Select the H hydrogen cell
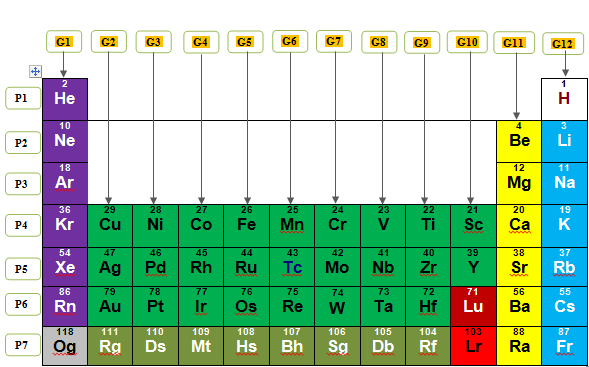Image resolution: width=589 pixels, height=367 pixels. click(x=564, y=100)
